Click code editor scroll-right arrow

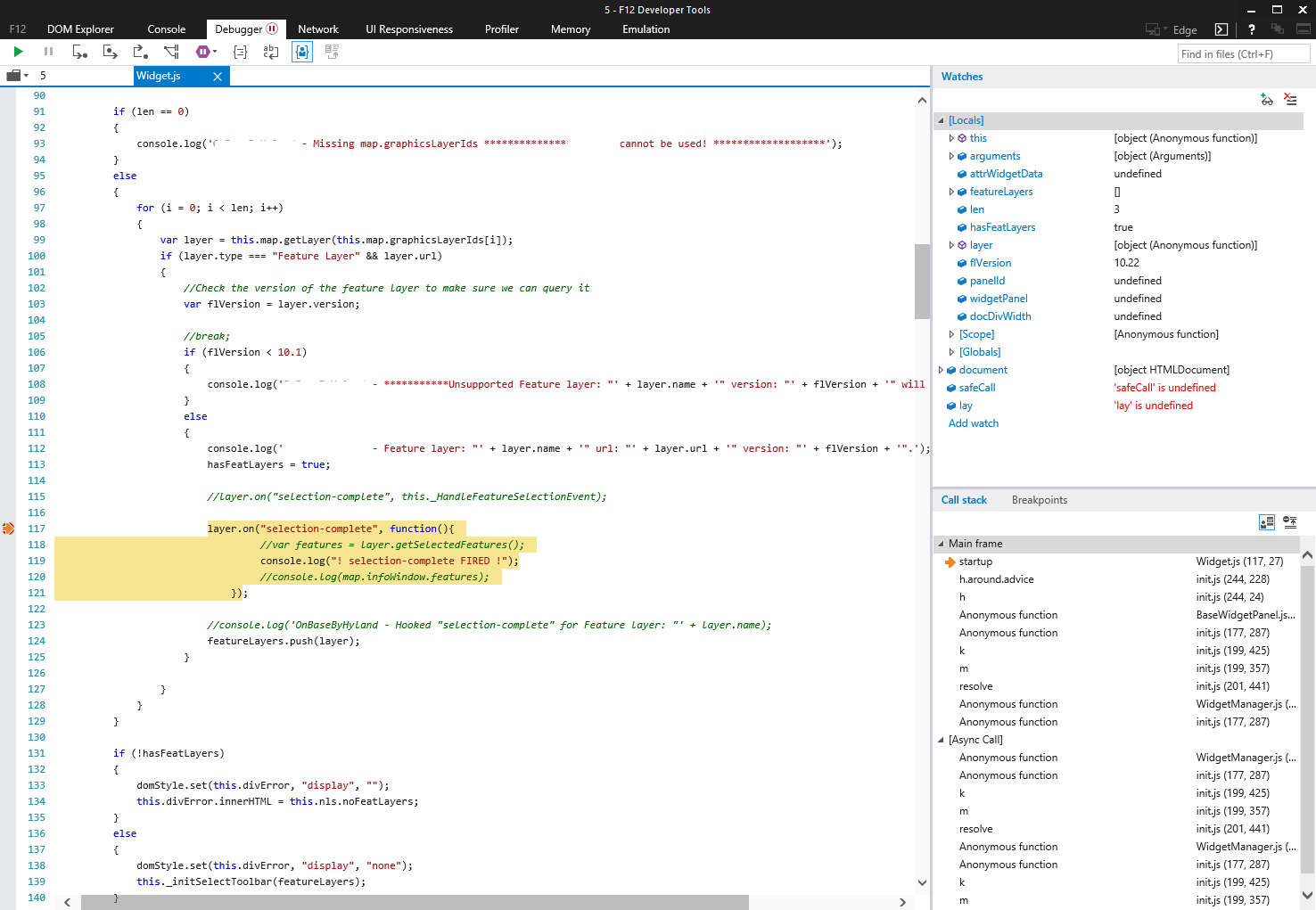pos(902,902)
